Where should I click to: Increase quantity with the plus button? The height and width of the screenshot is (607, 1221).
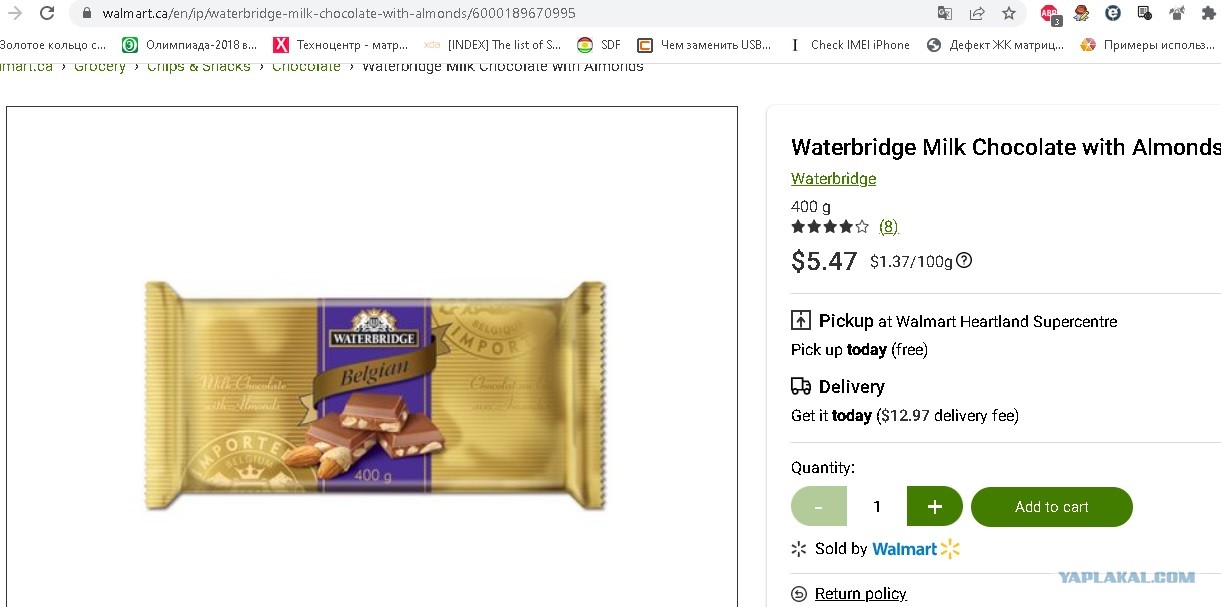935,507
